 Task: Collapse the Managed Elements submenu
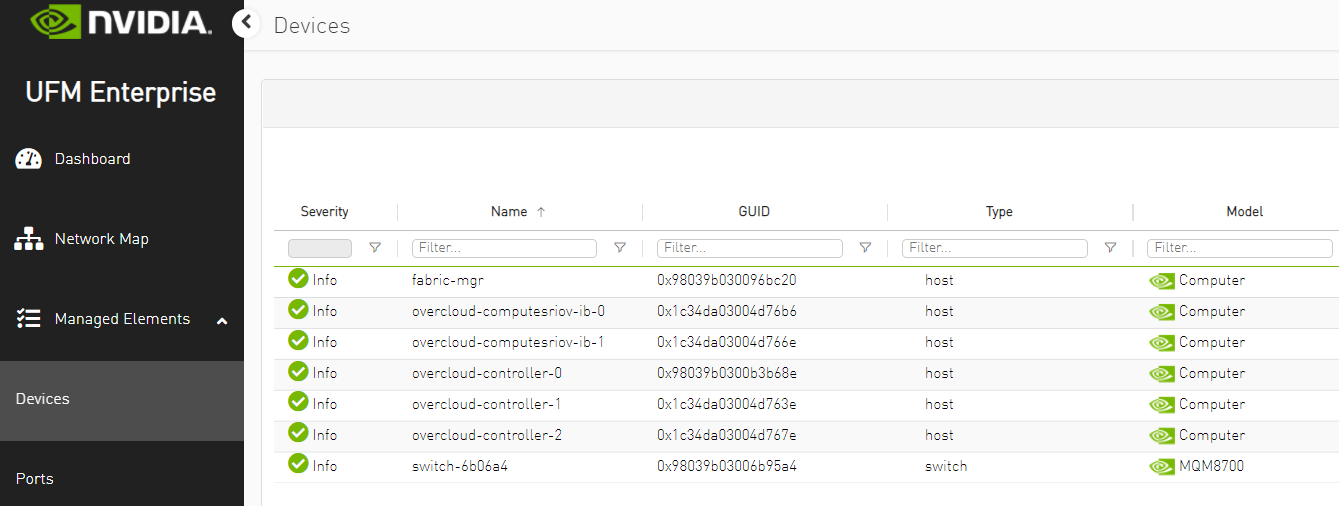coord(222,320)
